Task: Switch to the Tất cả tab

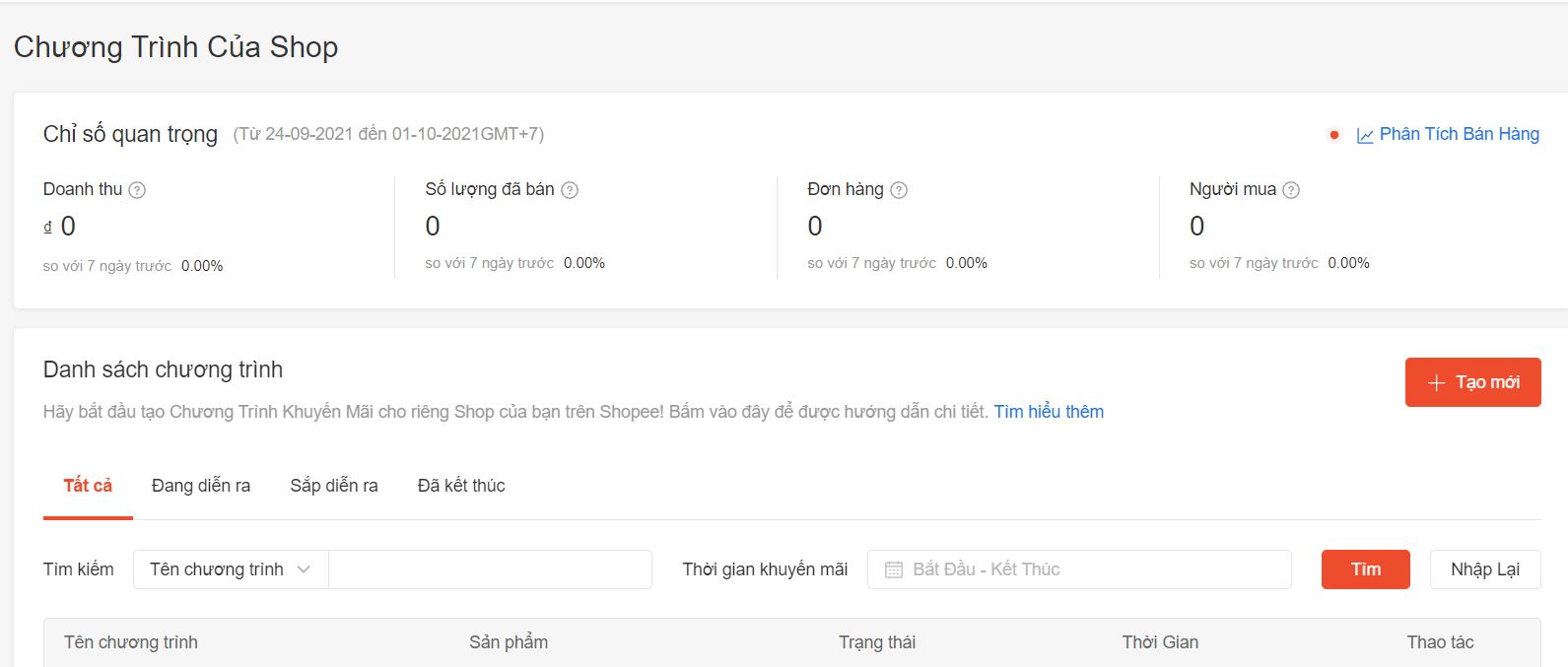Action: (x=88, y=486)
